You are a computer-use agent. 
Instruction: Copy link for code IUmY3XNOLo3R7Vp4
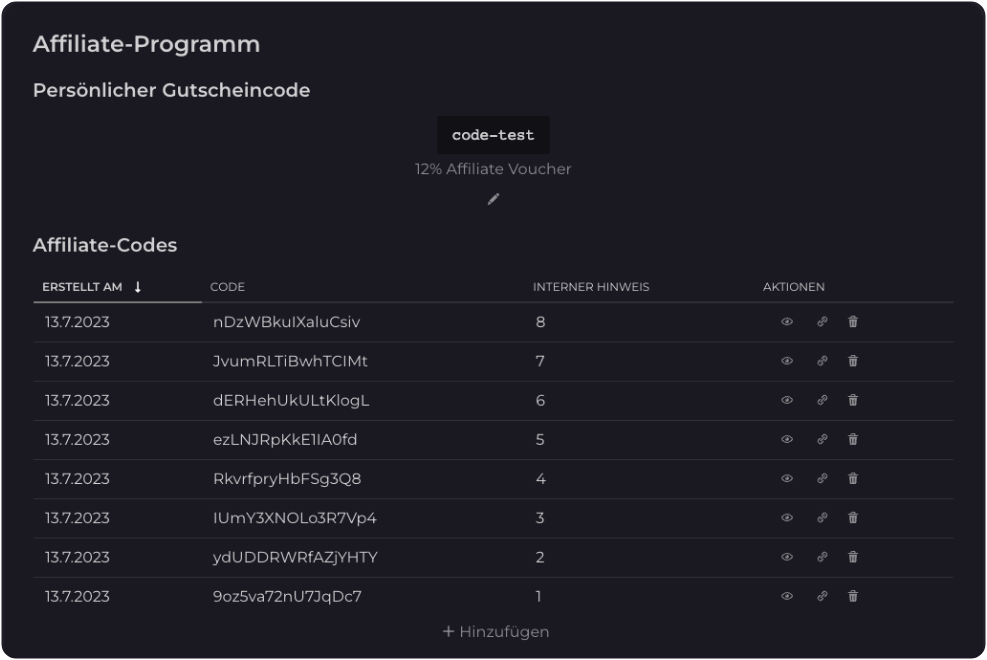[x=822, y=518]
